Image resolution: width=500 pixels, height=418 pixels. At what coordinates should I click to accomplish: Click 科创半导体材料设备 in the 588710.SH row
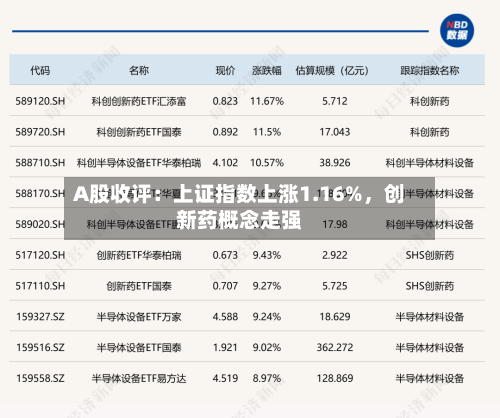(x=430, y=163)
